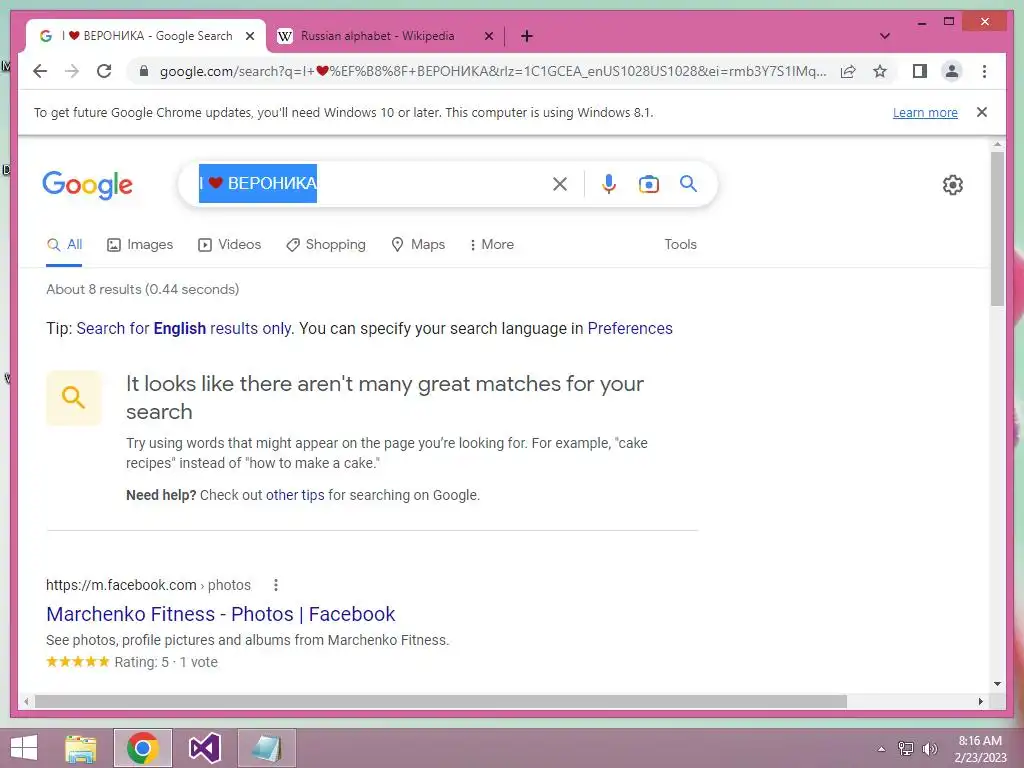Open Visual Studio from taskbar
The image size is (1024, 768).
204,748
